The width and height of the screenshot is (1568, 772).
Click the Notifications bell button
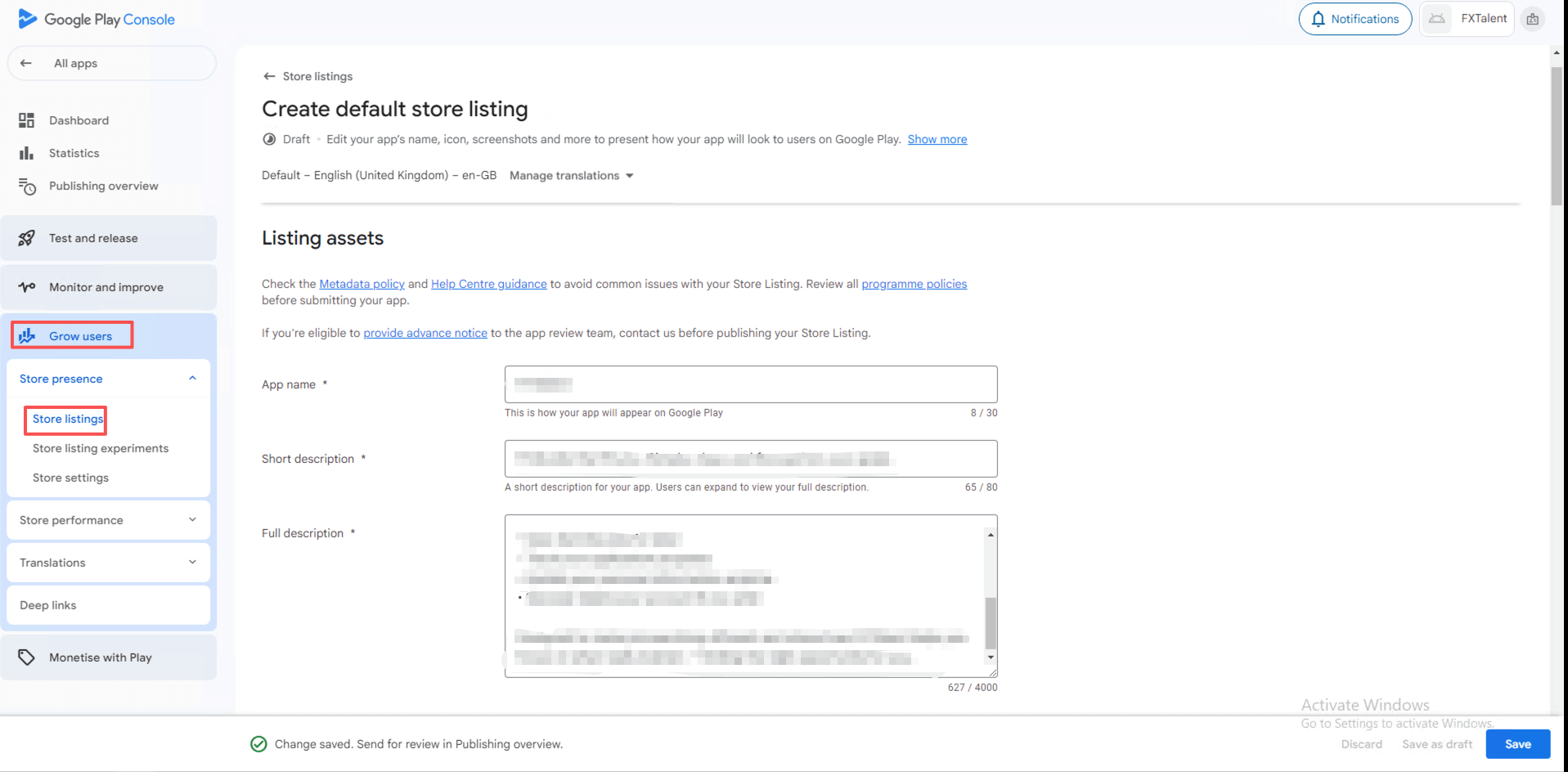point(1355,19)
